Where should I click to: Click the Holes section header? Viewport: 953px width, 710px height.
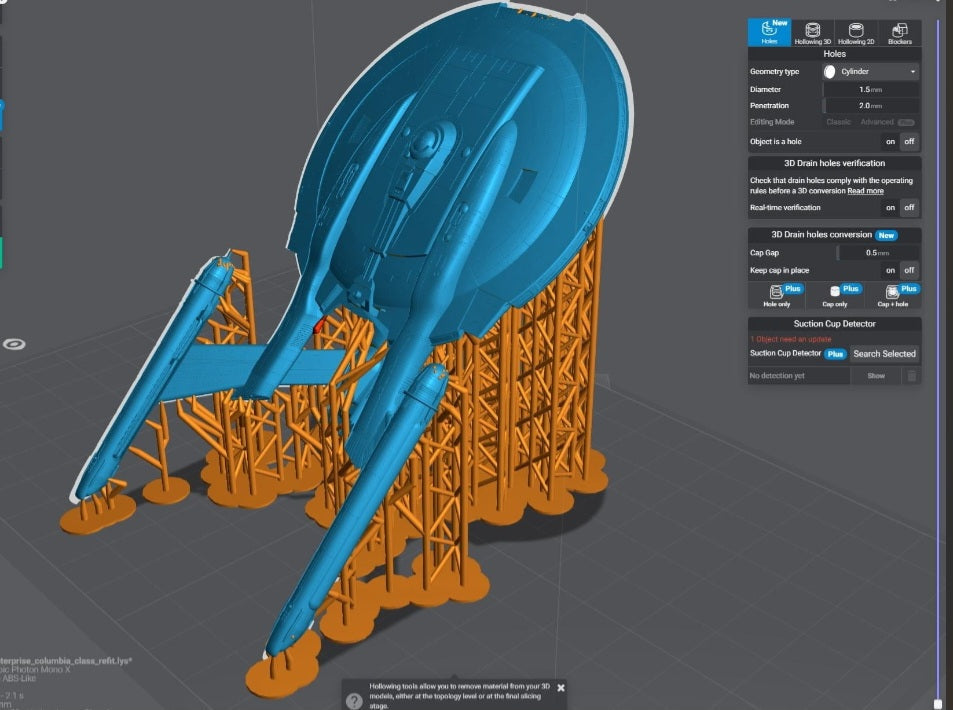(834, 54)
